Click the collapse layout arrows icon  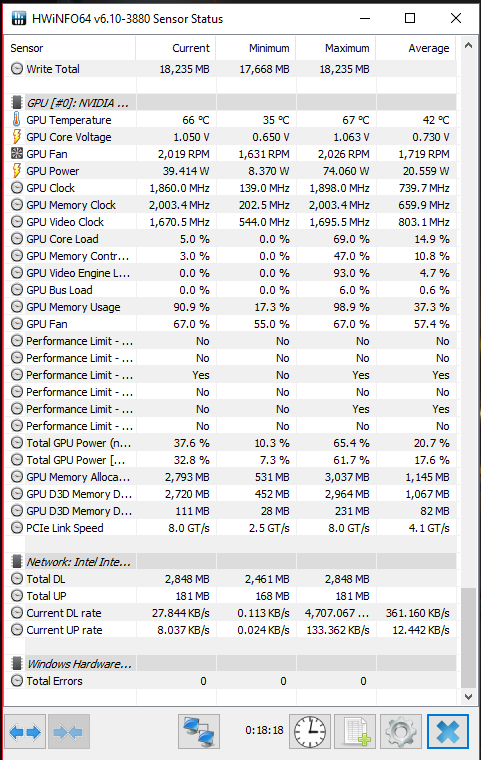point(68,732)
